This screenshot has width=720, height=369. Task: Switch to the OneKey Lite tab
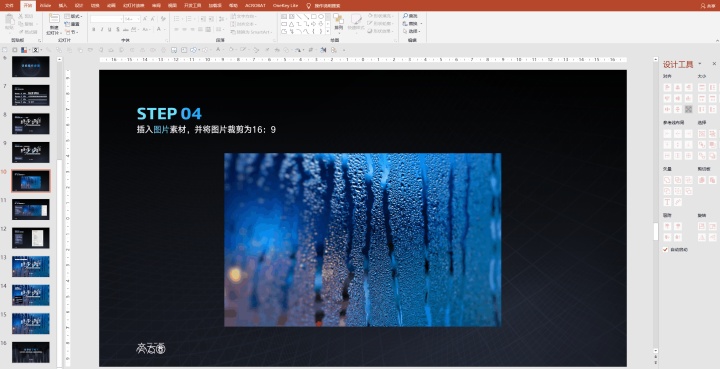(285, 6)
